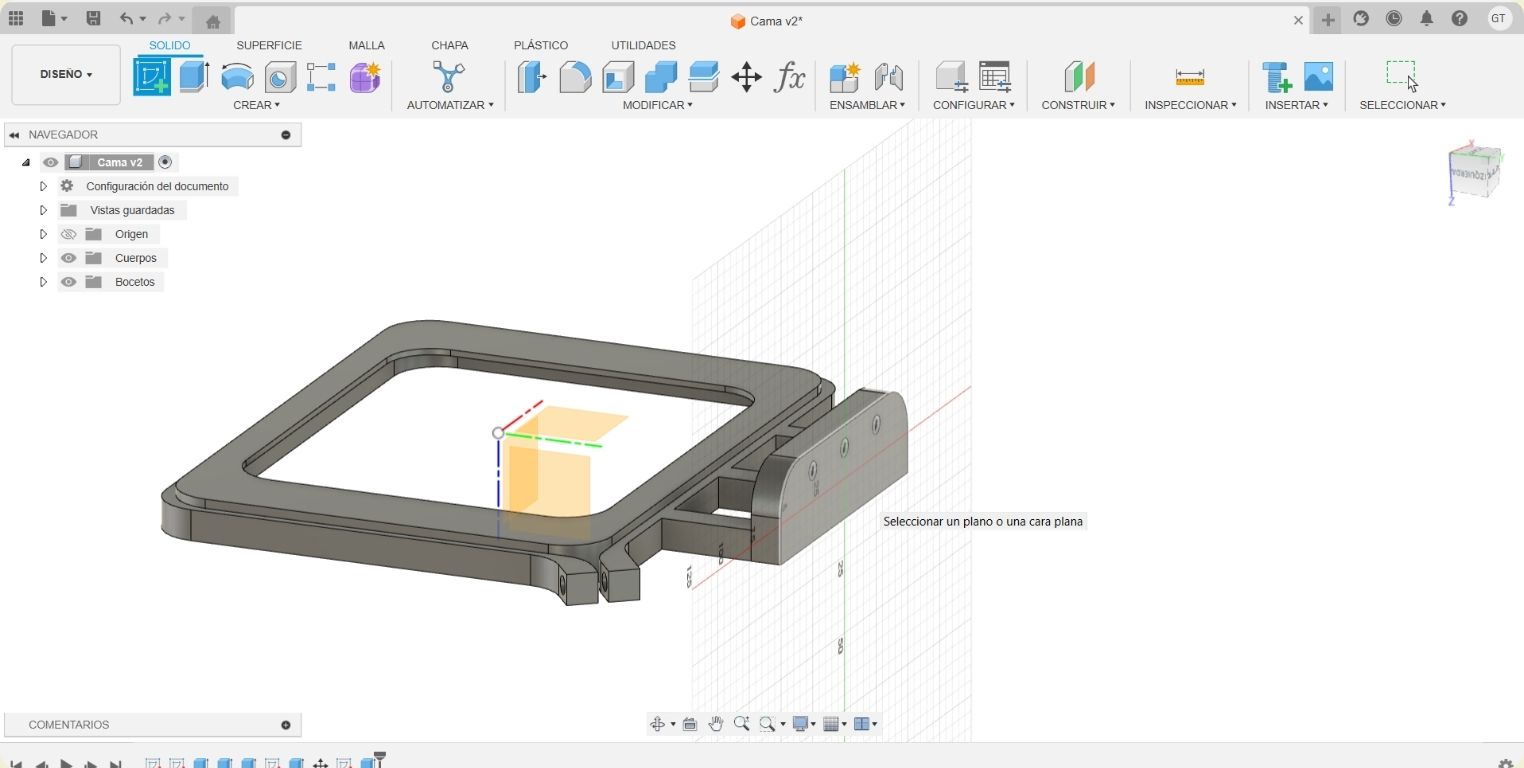Click the Undo arrow
This screenshot has width=1524, height=768.
126,18
